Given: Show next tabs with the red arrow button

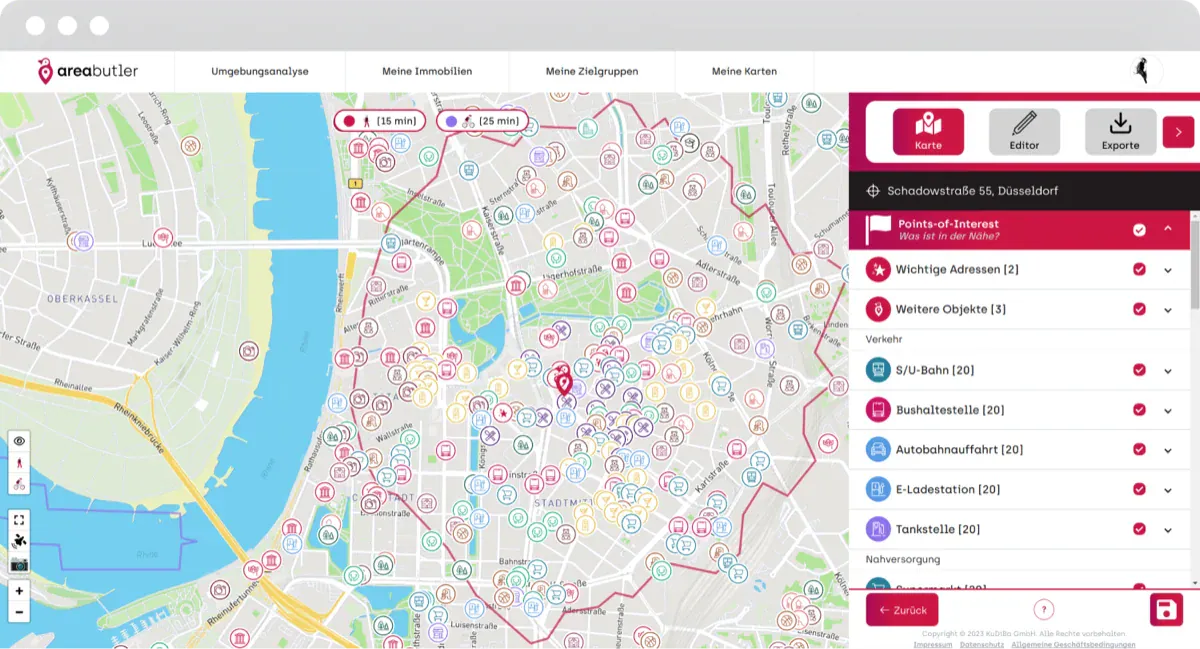Looking at the screenshot, I should [x=1178, y=132].
